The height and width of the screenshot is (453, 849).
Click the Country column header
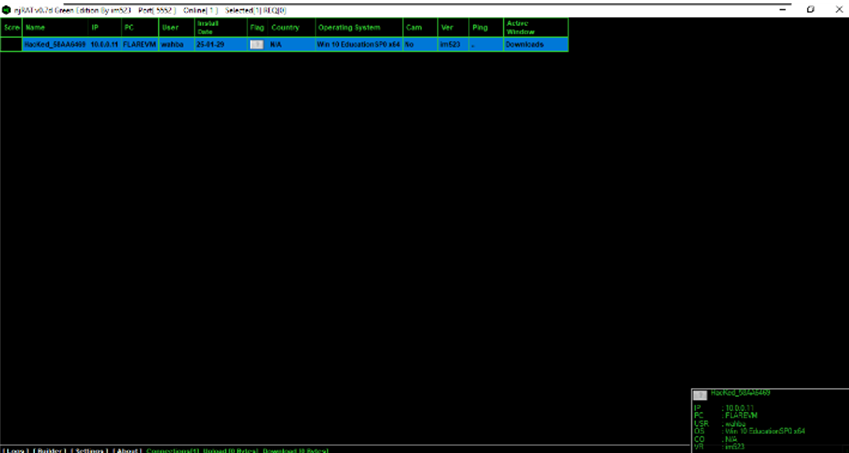click(x=292, y=28)
